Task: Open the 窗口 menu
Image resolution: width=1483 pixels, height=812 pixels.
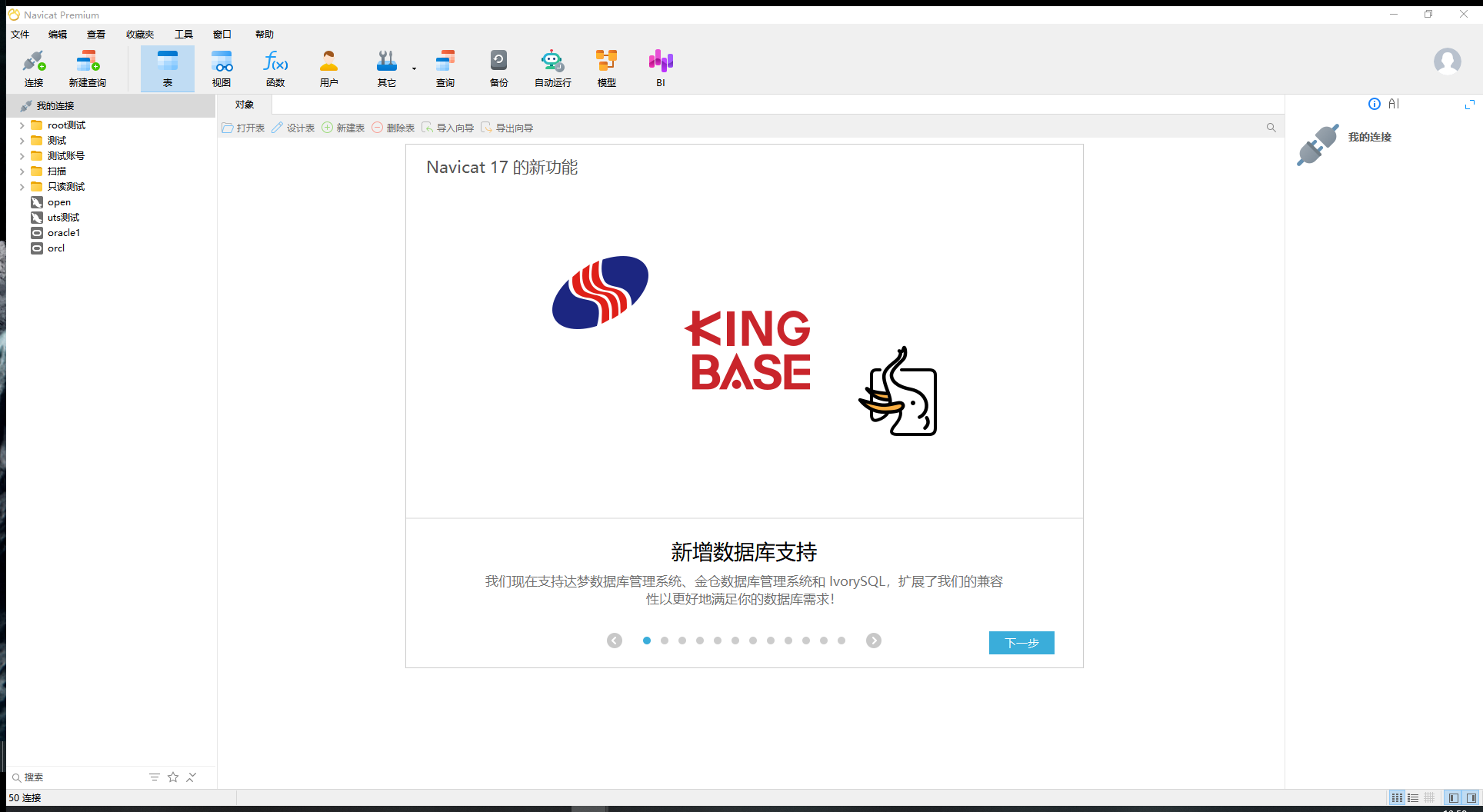Action: pyautogui.click(x=222, y=35)
